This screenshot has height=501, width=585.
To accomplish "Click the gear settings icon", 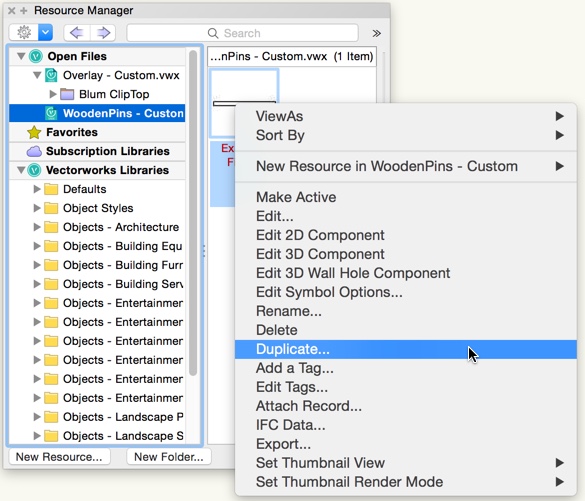I will pyautogui.click(x=24, y=33).
